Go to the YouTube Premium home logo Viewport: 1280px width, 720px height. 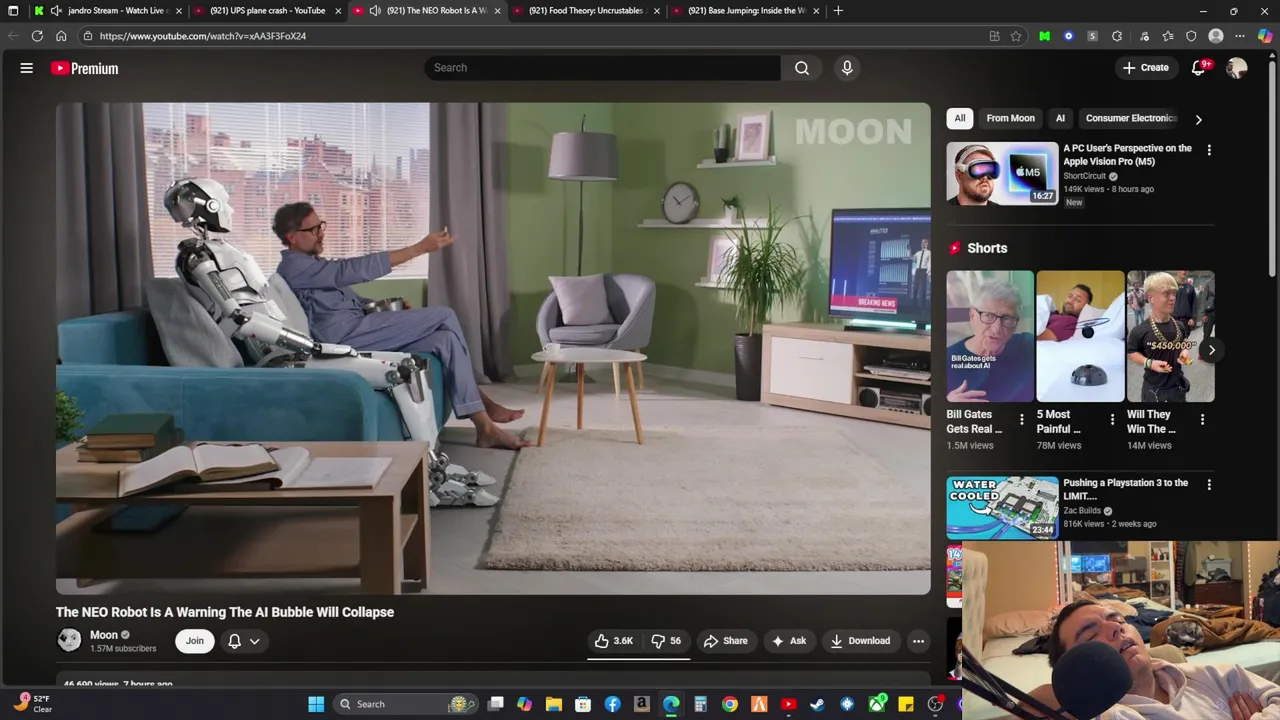point(85,68)
